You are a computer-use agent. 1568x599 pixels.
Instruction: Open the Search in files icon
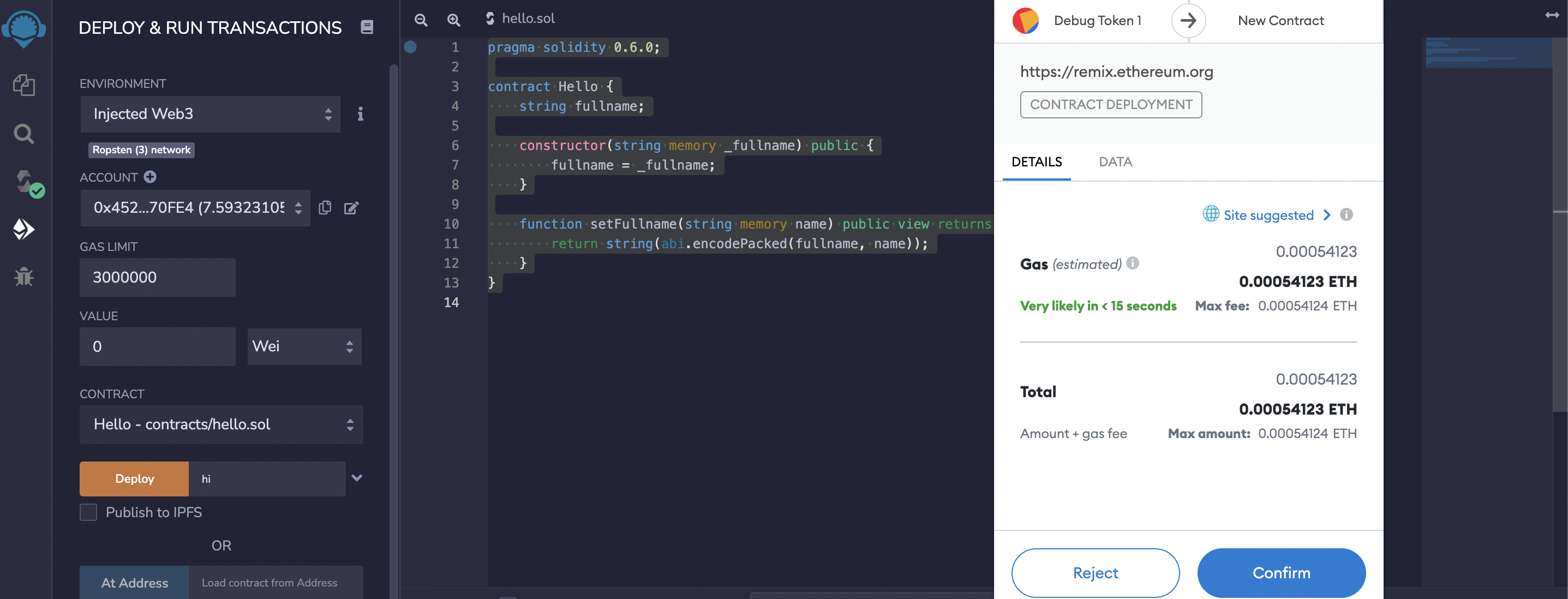pos(24,133)
